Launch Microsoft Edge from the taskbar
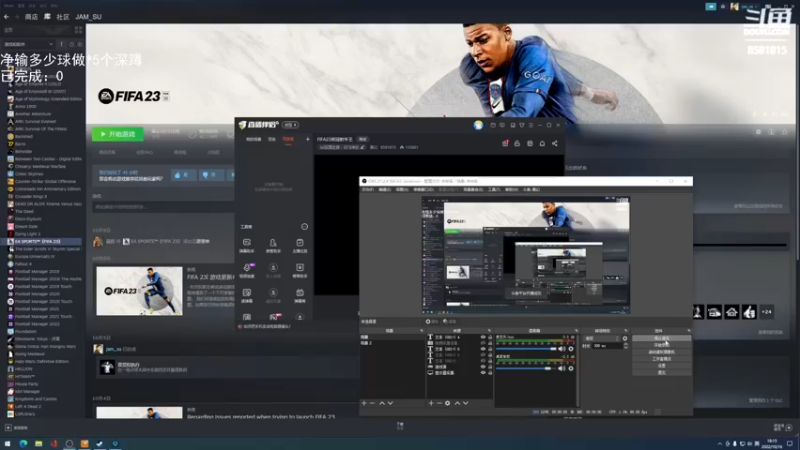800x450 pixels. pos(23,444)
